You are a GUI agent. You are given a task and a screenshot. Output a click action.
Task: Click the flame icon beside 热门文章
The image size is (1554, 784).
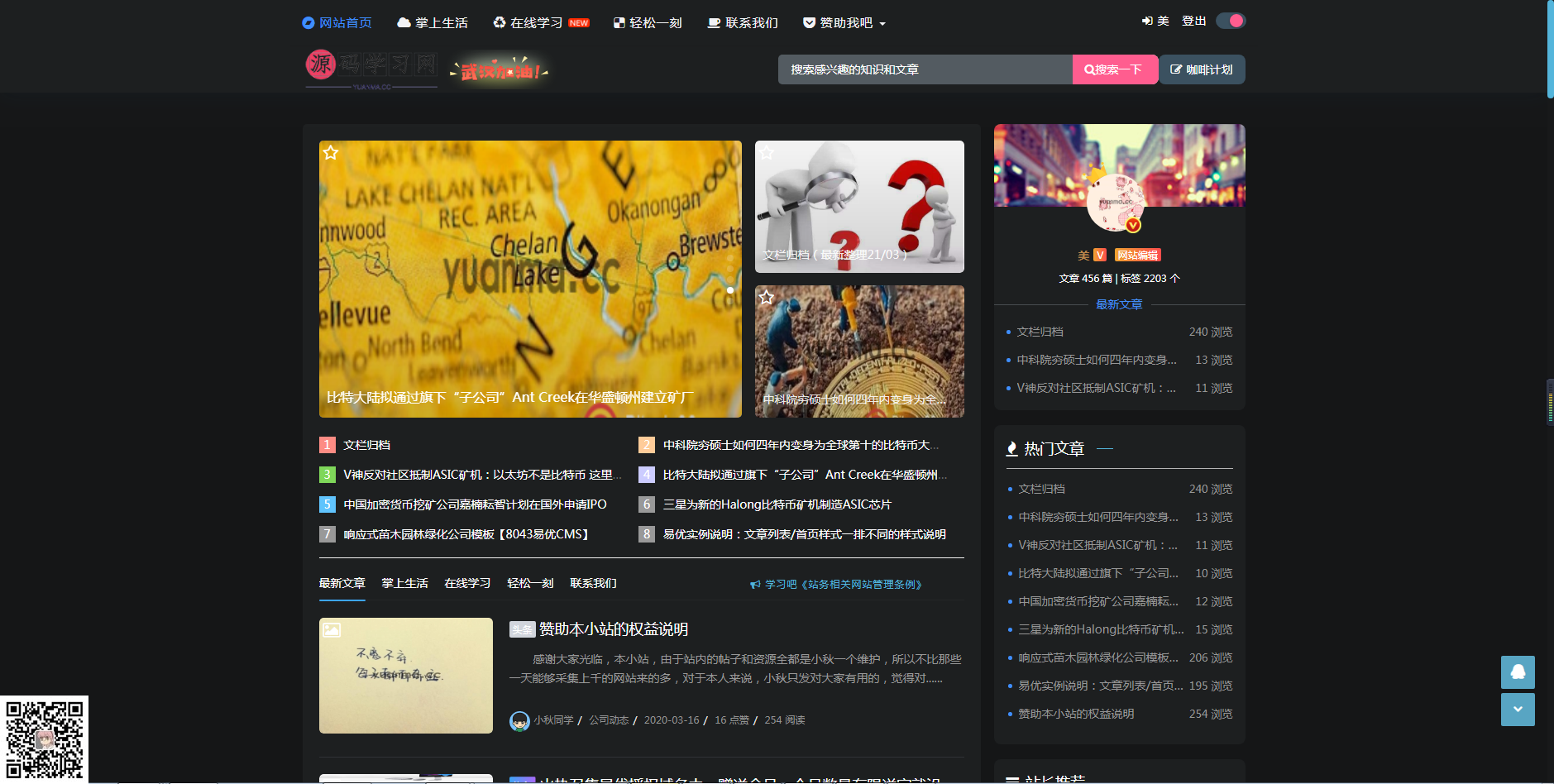coord(1012,448)
